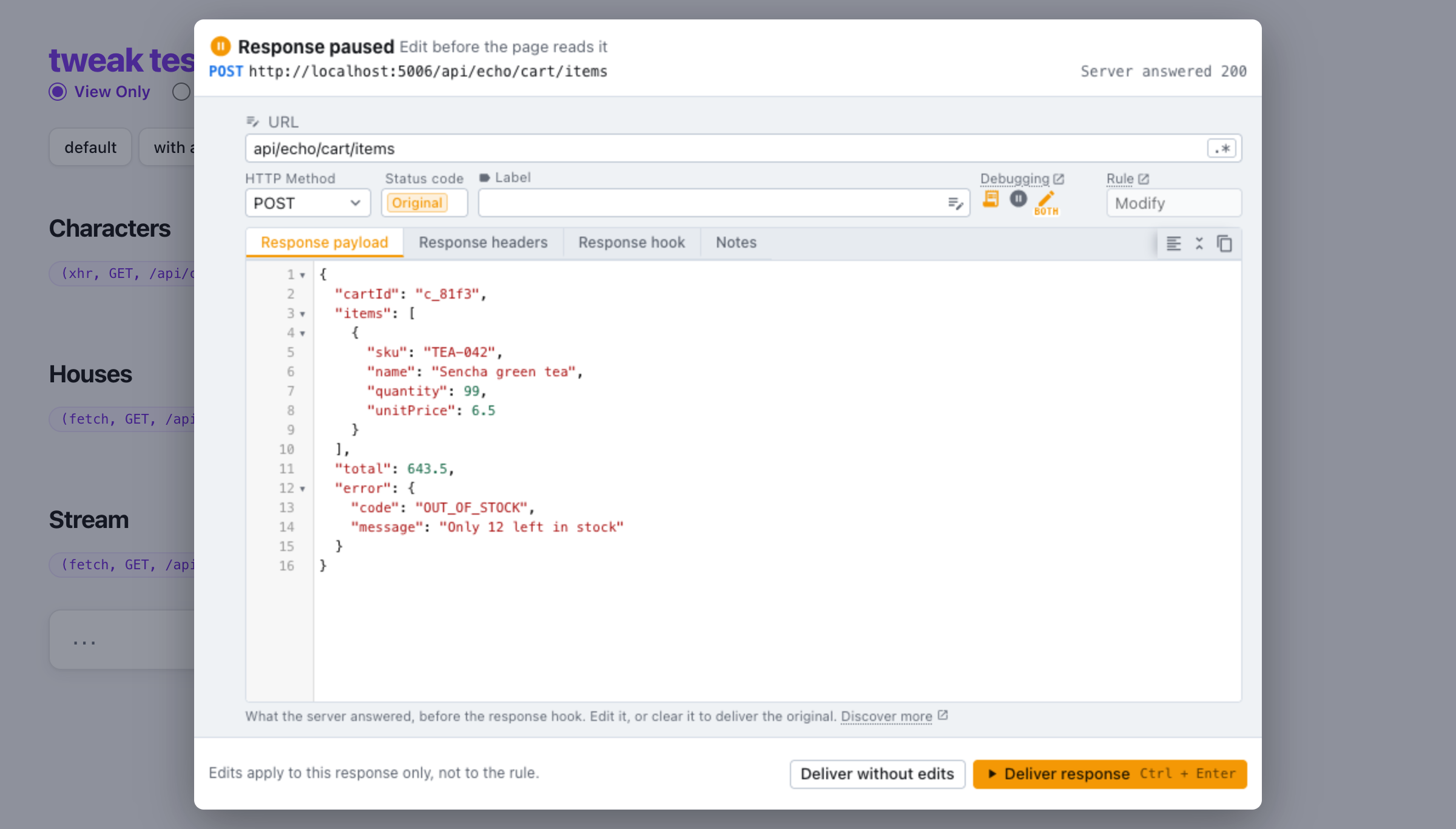Switch to the Response headers tab
The width and height of the screenshot is (1456, 829).
(483, 242)
